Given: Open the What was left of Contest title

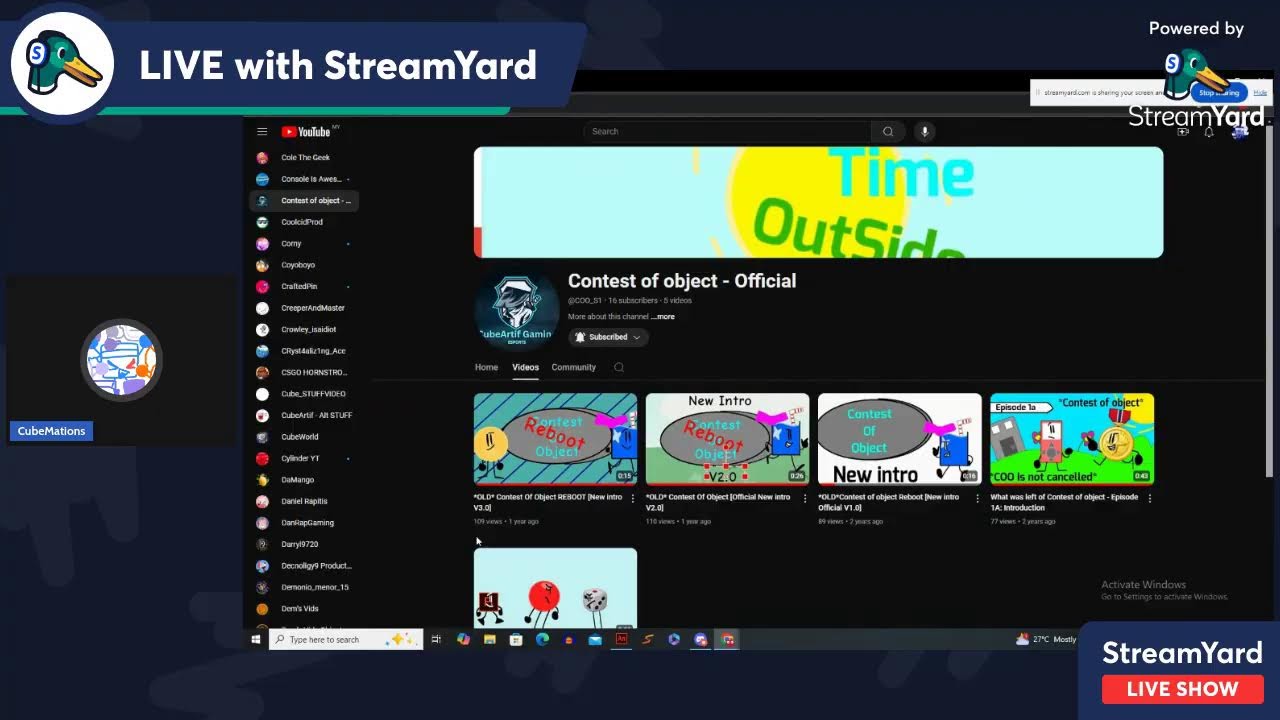Looking at the screenshot, I should pyautogui.click(x=1064, y=502).
